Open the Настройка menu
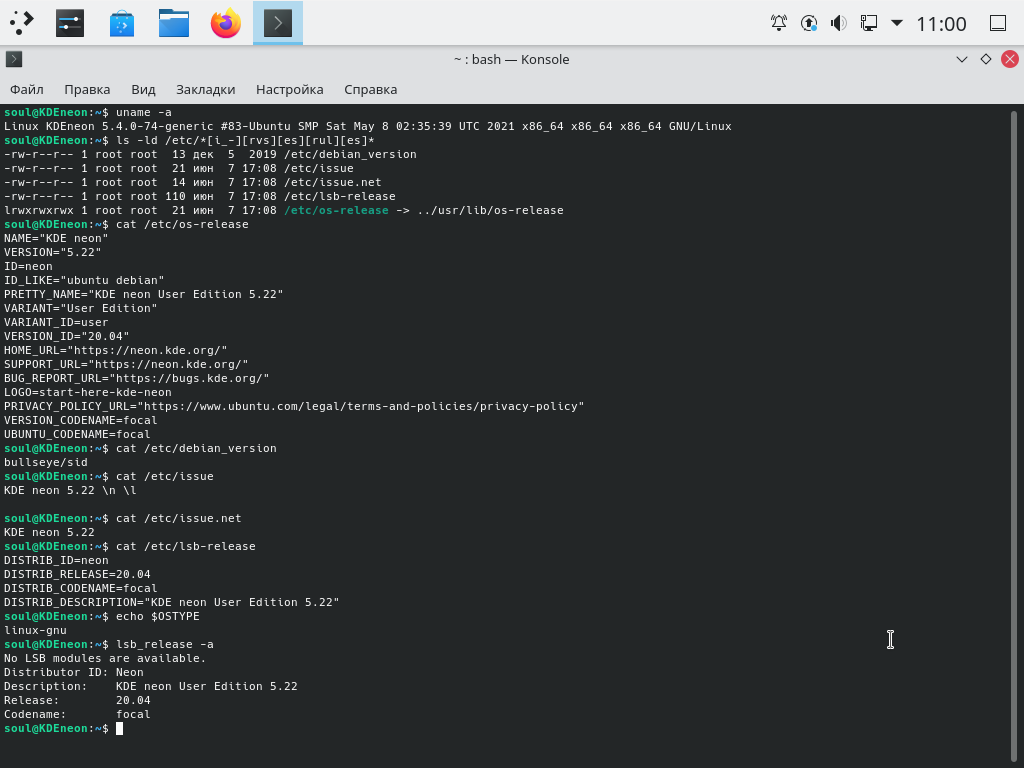The image size is (1024, 768). point(289,89)
